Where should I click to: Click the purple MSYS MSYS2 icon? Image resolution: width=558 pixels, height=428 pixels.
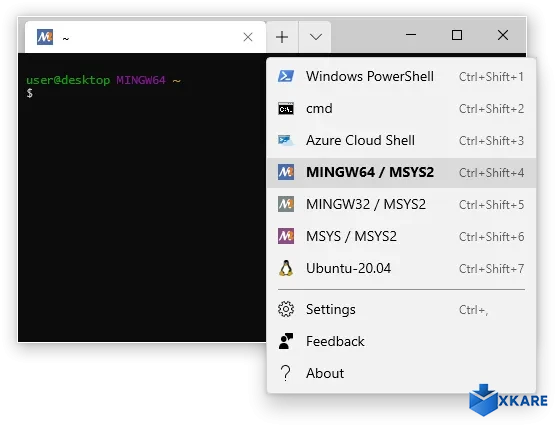pos(286,236)
